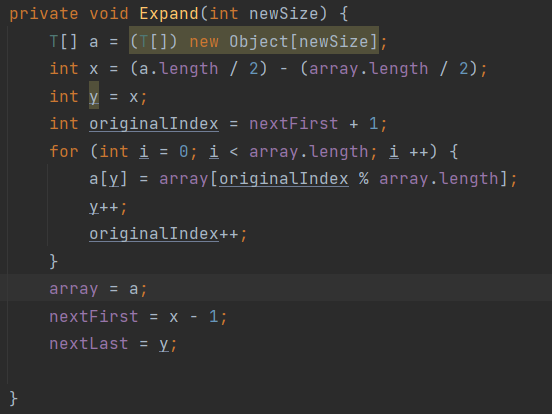Screen dimensions: 552x414
Task: Click originalIndex in the int declaration line
Action: click(154, 124)
